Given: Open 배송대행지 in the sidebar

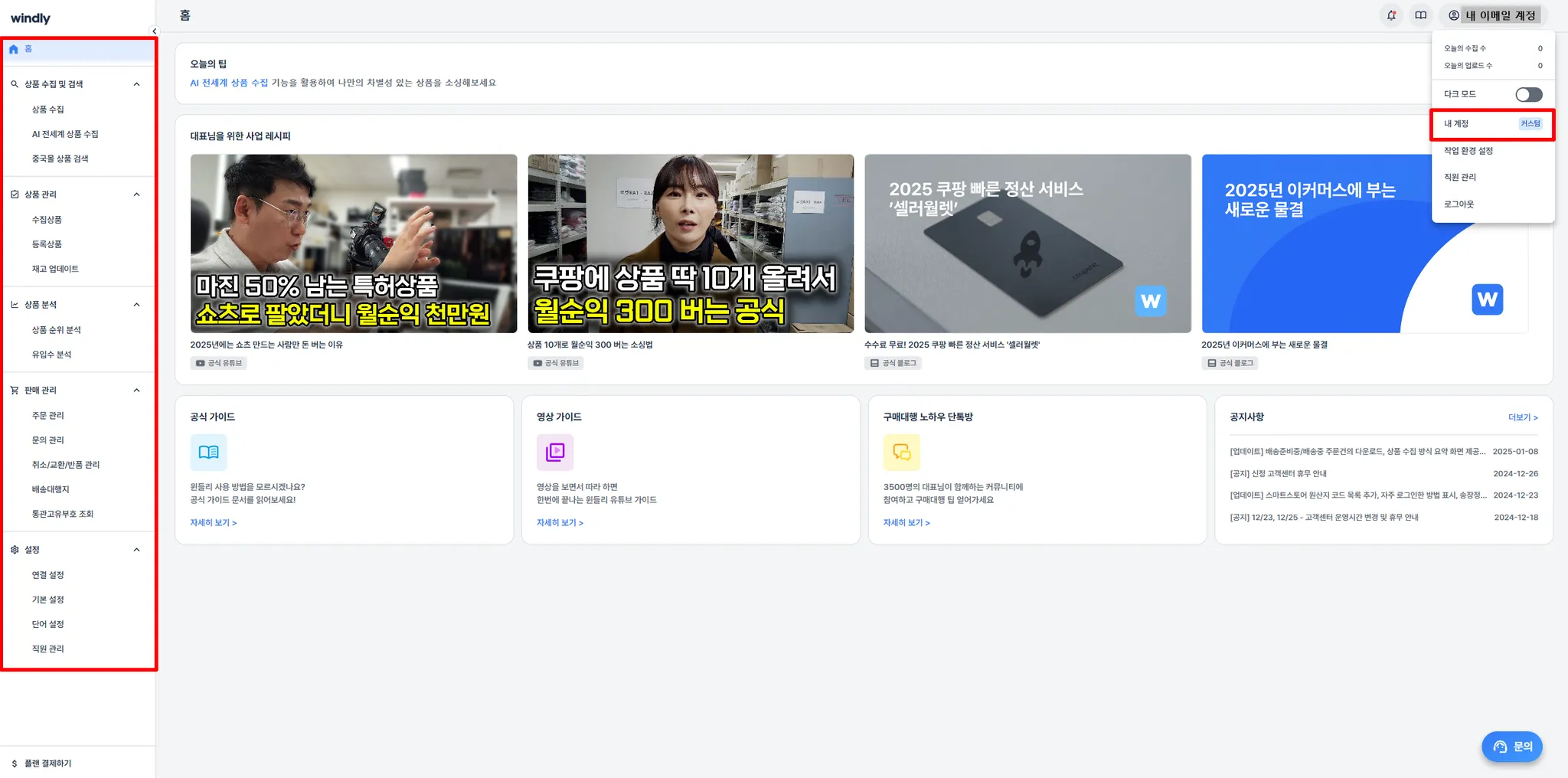Looking at the screenshot, I should click(51, 489).
